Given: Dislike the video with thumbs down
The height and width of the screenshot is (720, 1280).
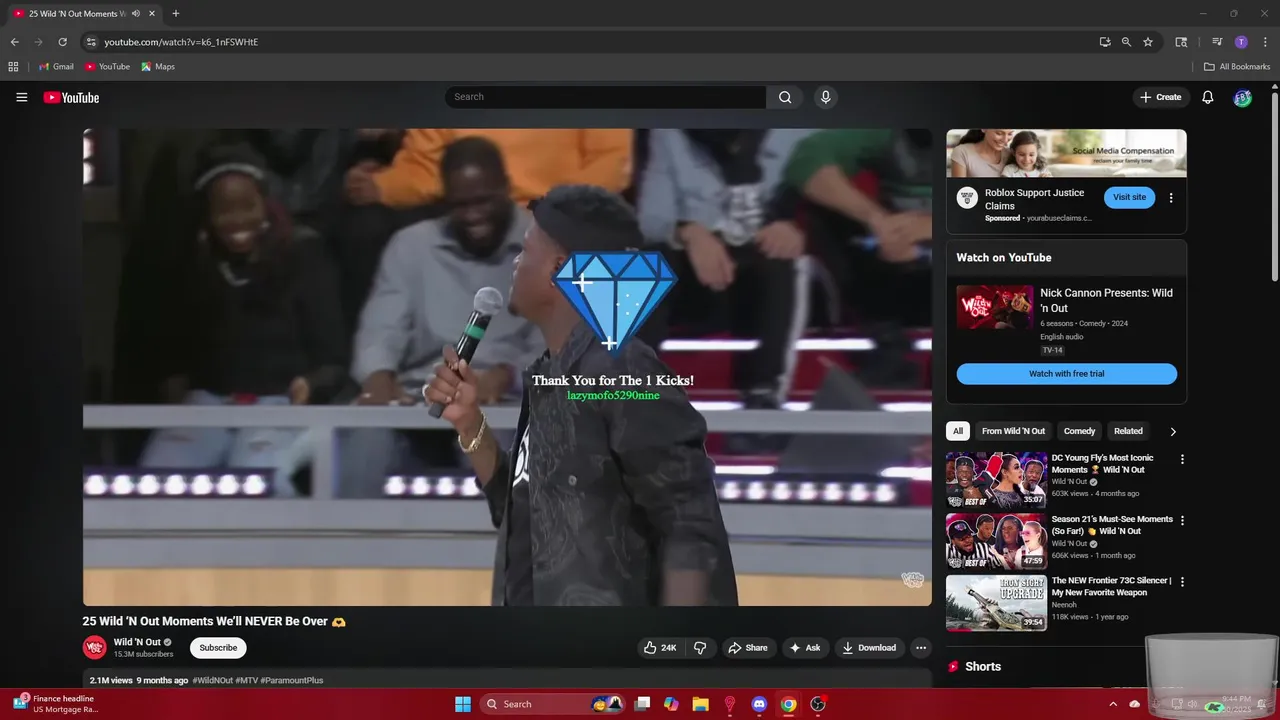Looking at the screenshot, I should point(700,648).
